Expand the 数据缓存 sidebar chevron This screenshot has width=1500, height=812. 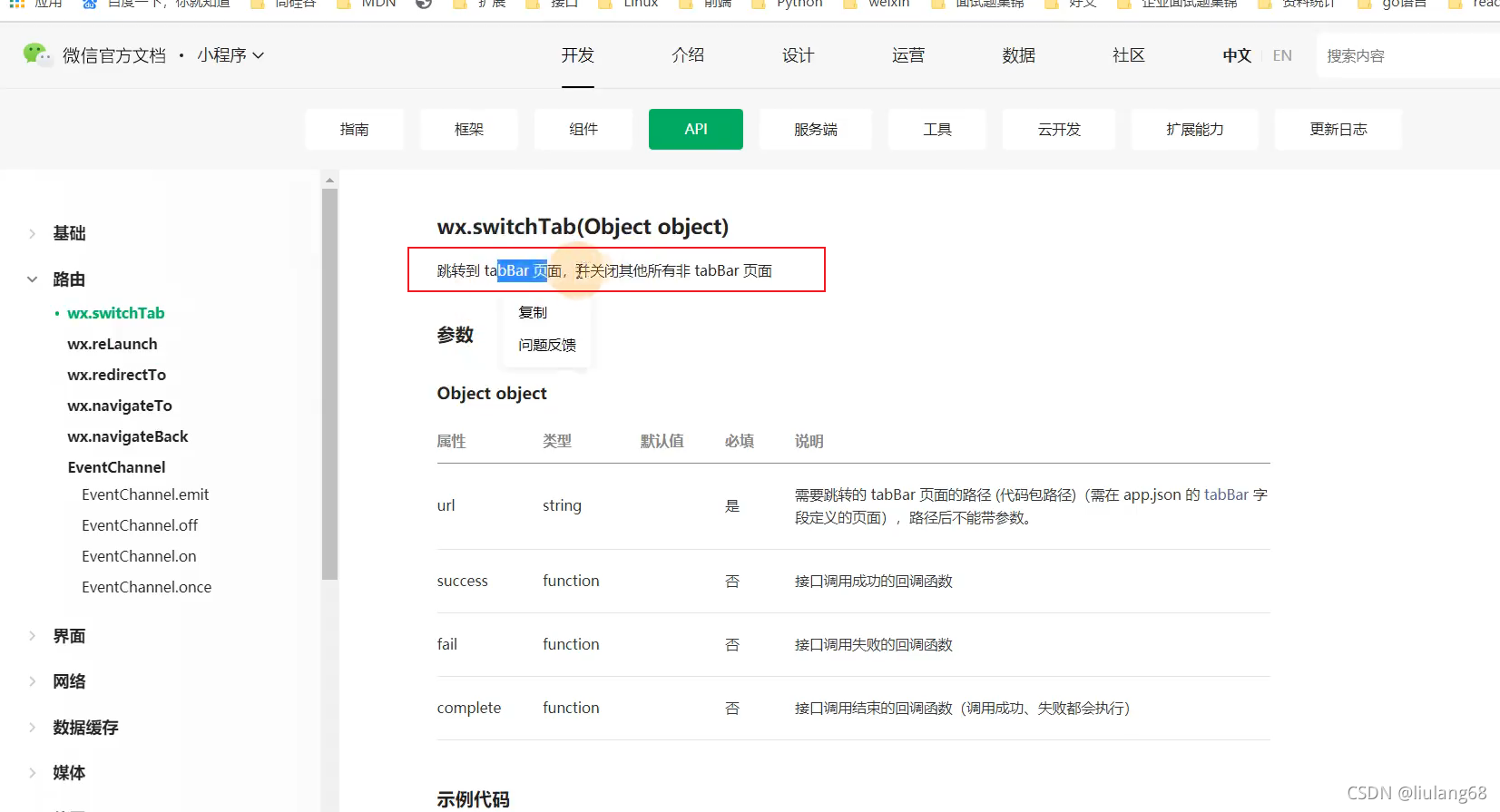[33, 728]
